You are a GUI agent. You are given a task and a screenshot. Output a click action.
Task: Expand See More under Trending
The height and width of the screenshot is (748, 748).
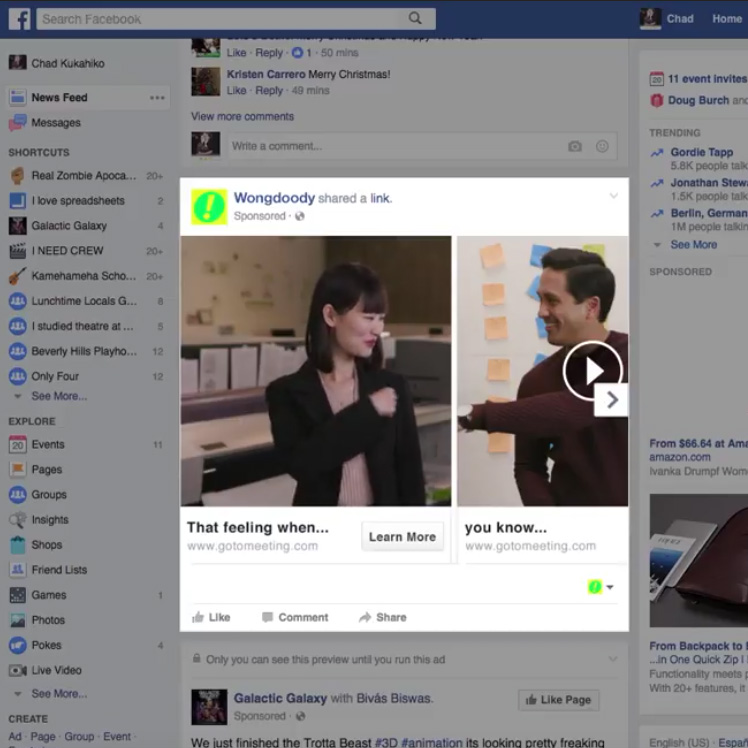[694, 245]
